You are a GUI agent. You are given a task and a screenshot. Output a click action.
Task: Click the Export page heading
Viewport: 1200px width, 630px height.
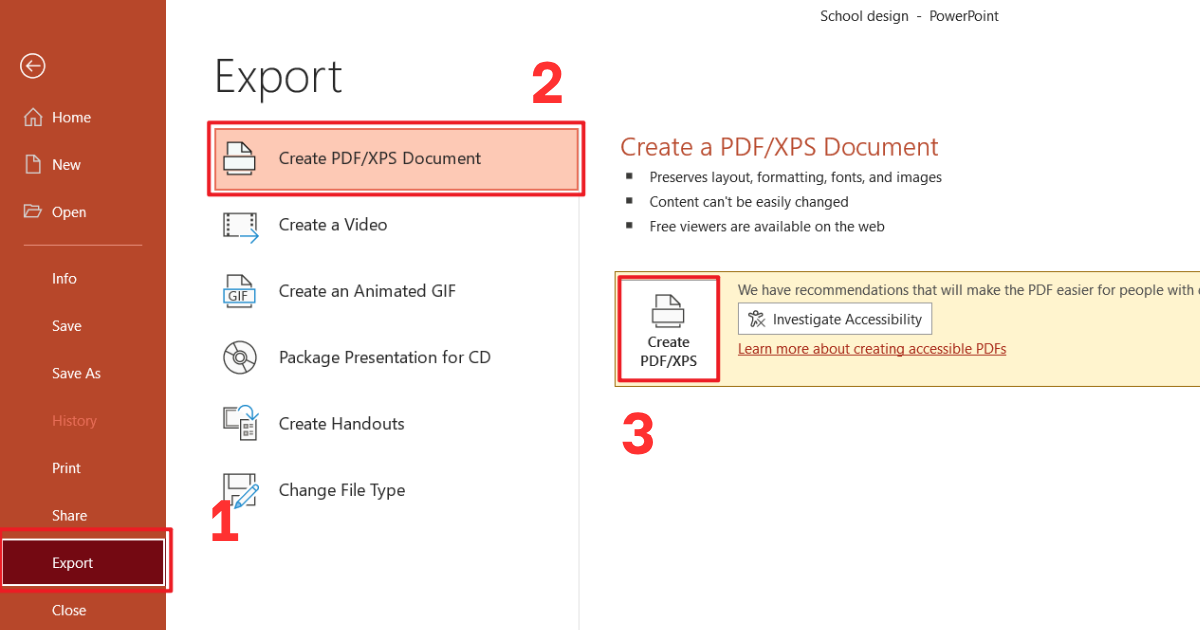[278, 77]
